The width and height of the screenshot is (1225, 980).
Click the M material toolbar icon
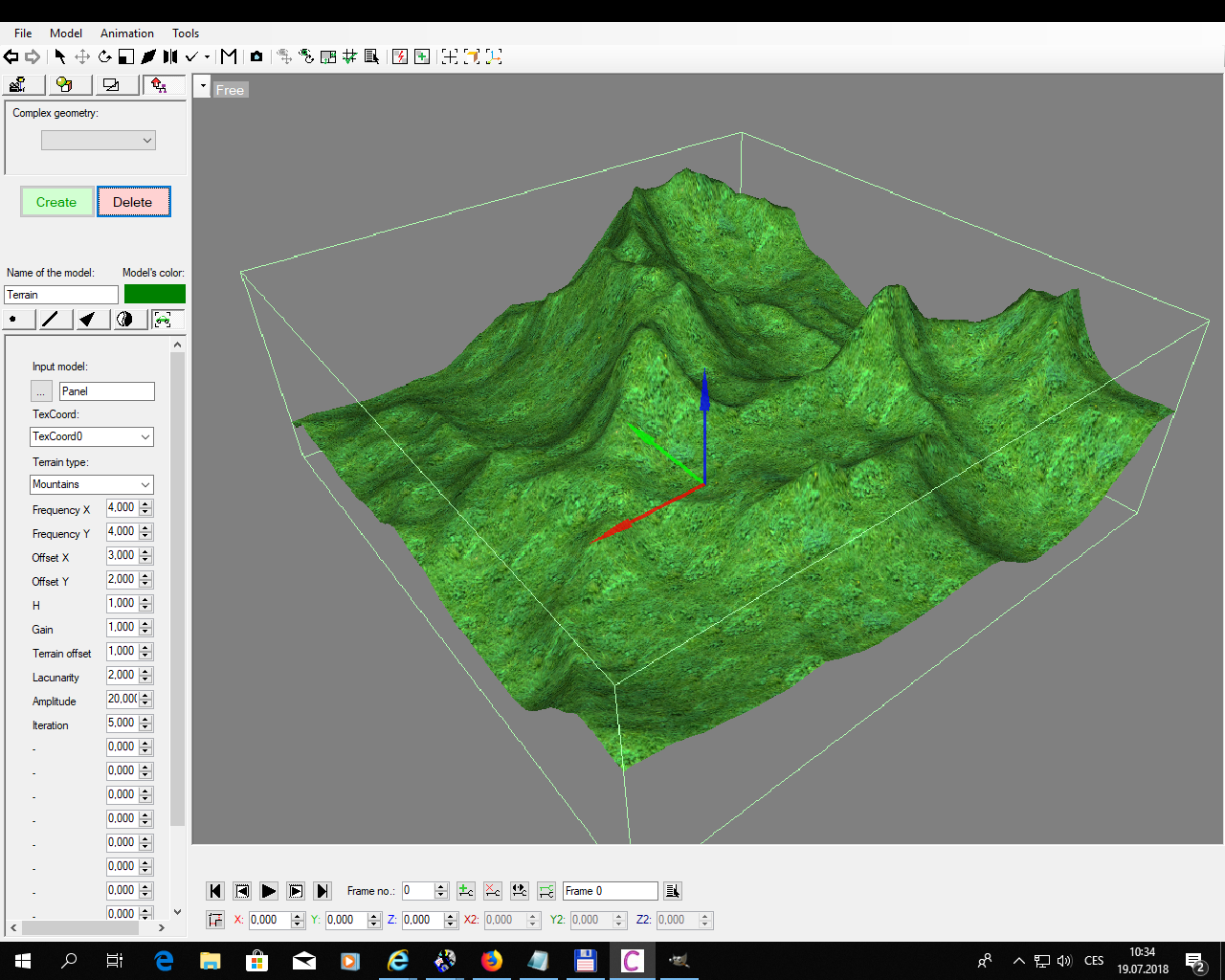point(229,56)
